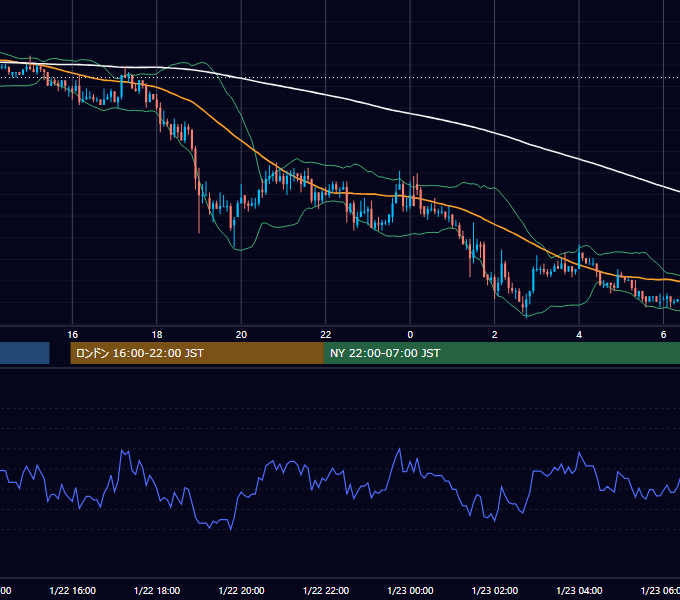Click the NY 22:00-07:00 JST session bar
Viewport: 680px width, 600px height.
(502, 353)
